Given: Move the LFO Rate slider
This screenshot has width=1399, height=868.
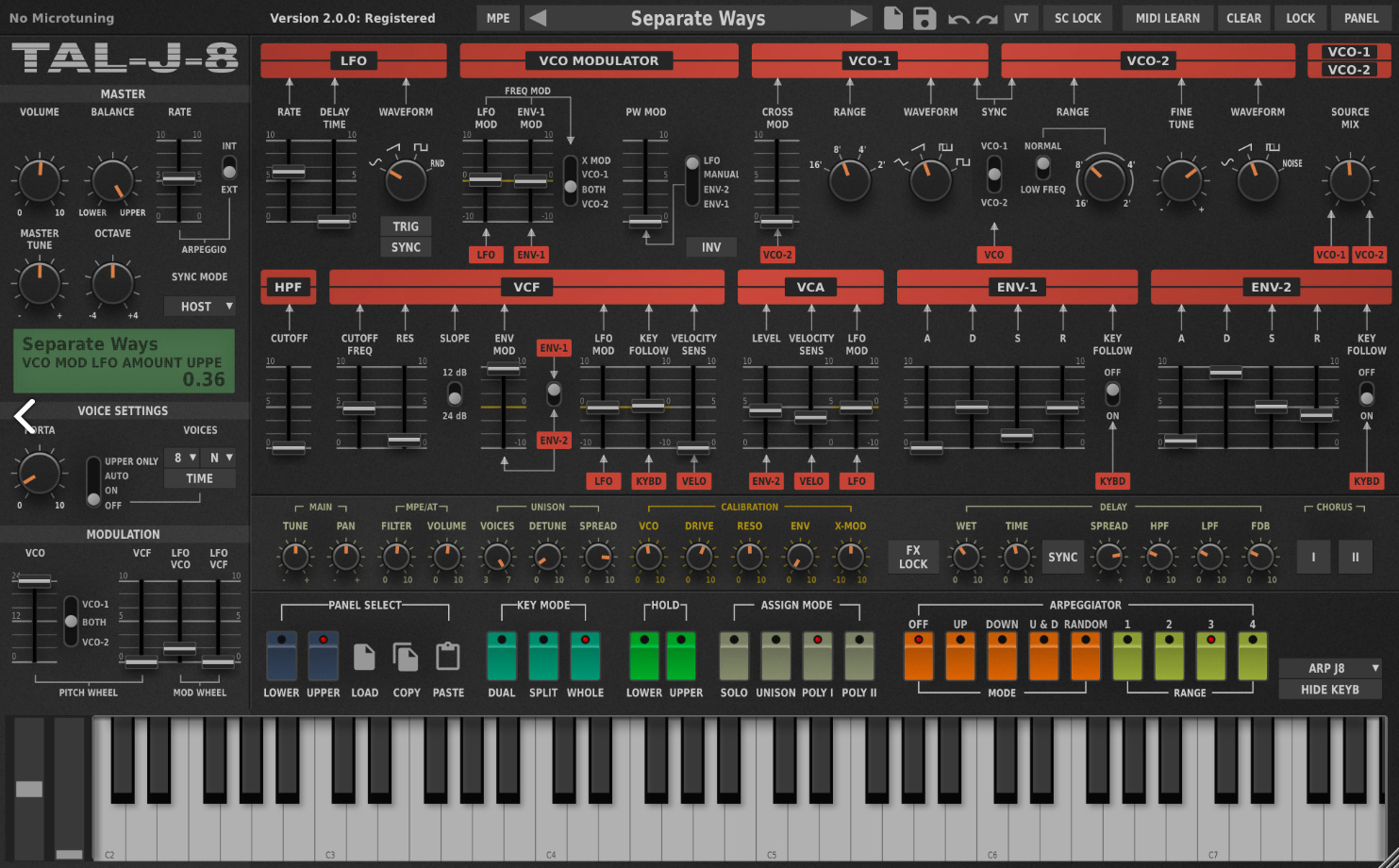Looking at the screenshot, I should tap(289, 173).
